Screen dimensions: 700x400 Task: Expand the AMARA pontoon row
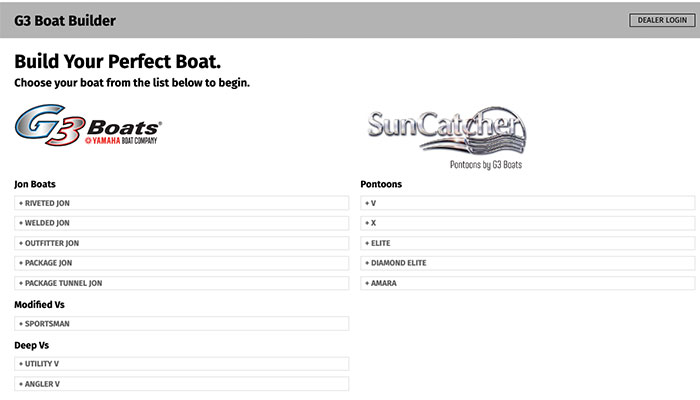(x=528, y=283)
